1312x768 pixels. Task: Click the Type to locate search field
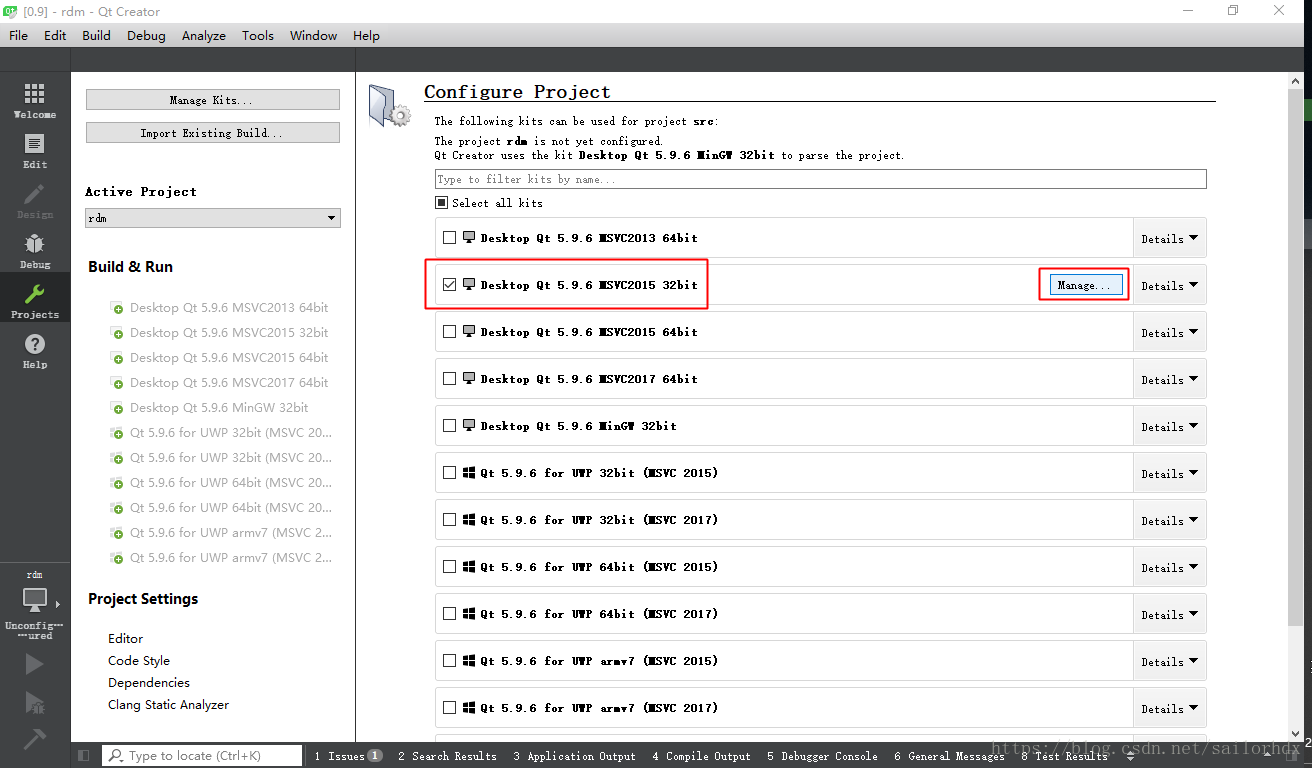tap(203, 756)
